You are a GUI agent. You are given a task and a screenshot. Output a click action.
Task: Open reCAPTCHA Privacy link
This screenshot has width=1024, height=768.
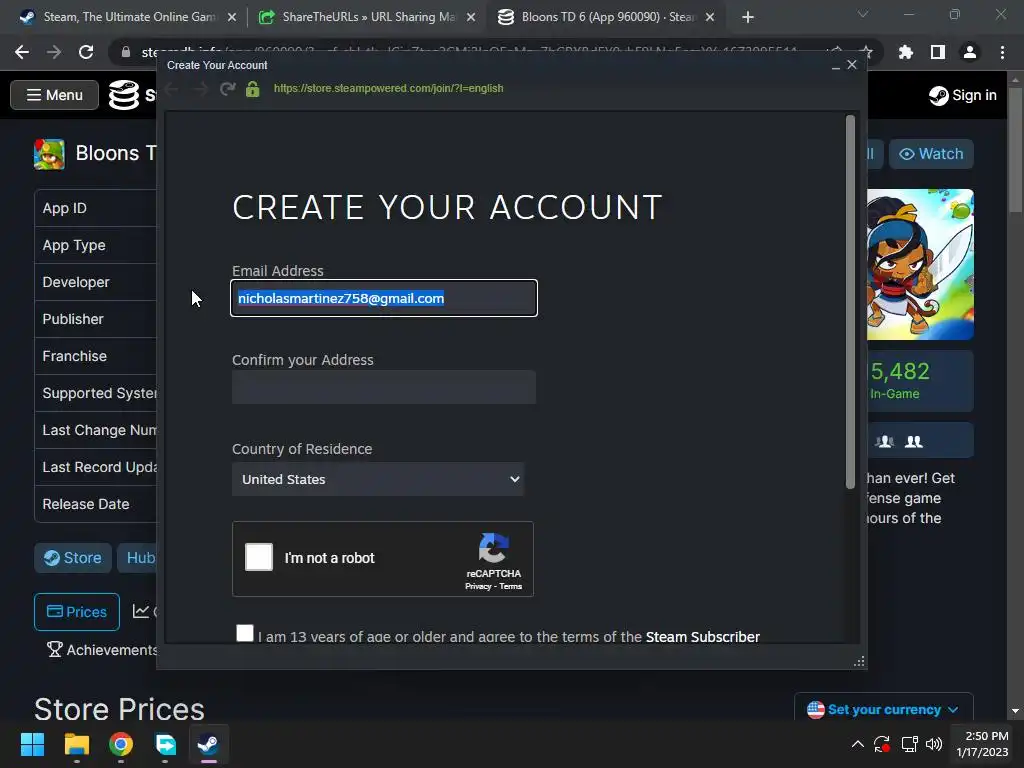click(478, 586)
